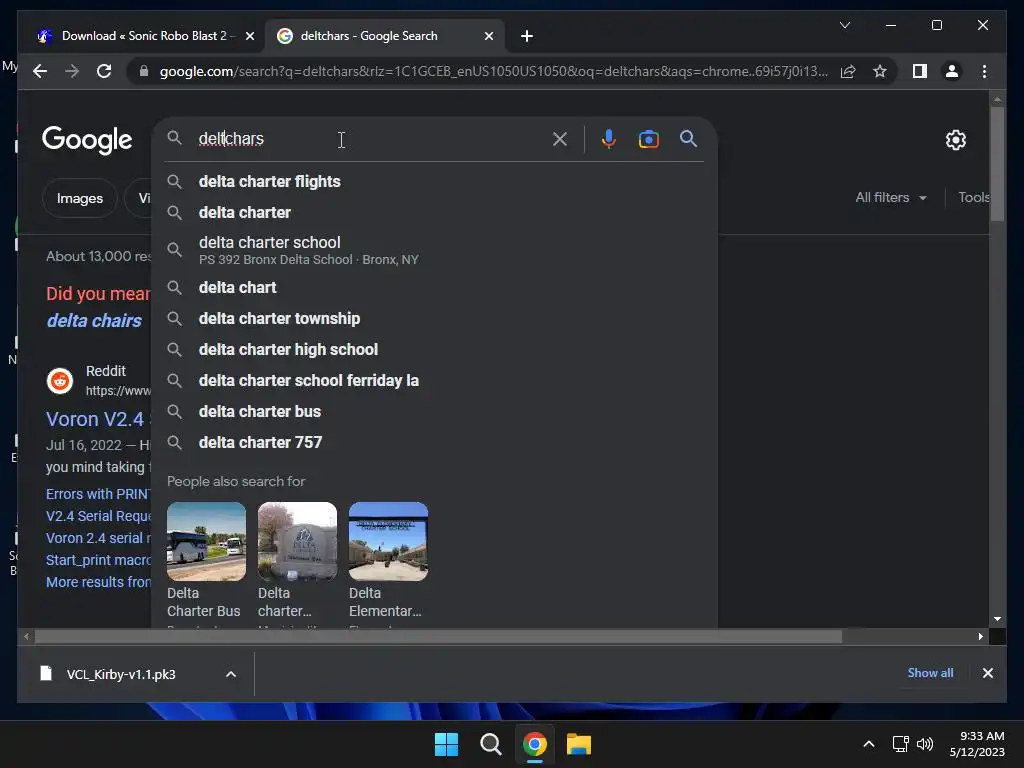Reload the current page

(x=104, y=71)
